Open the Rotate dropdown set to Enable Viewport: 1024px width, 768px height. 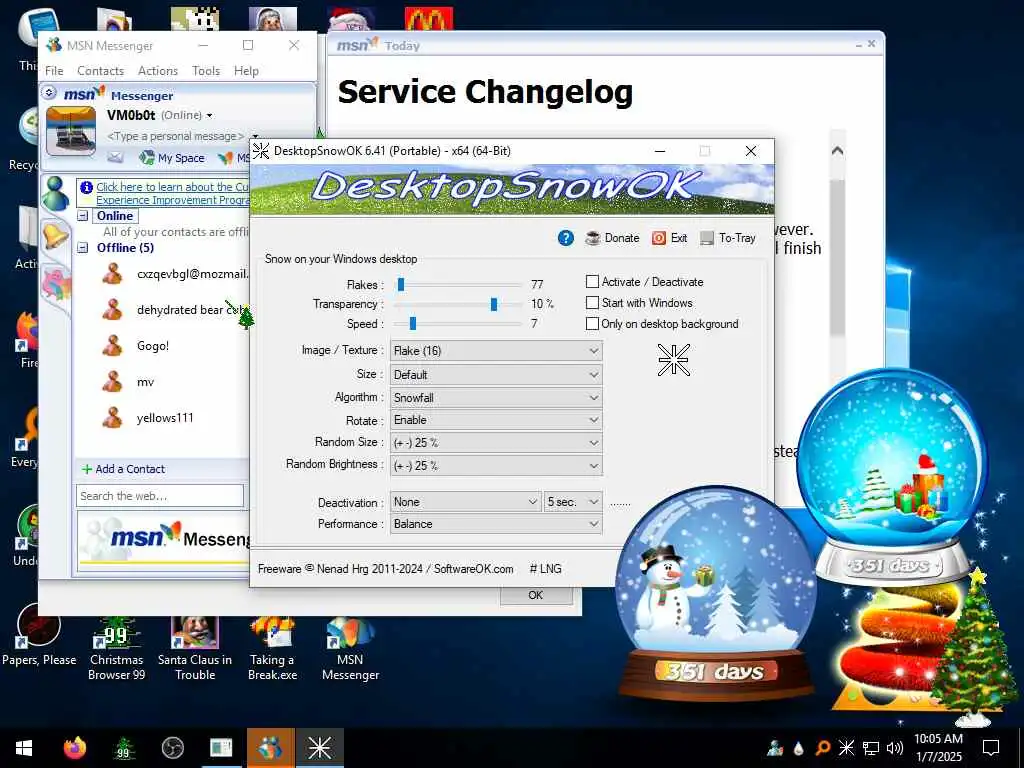coord(496,420)
